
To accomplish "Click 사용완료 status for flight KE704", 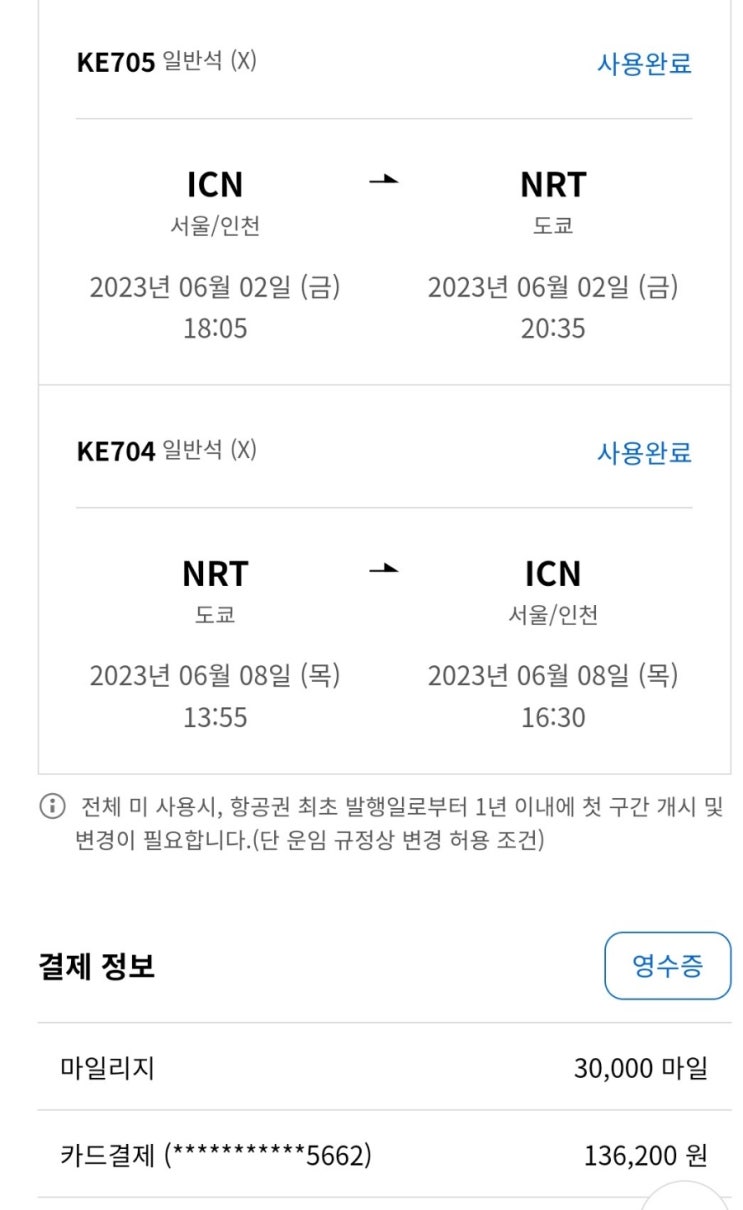I will click(x=644, y=452).
